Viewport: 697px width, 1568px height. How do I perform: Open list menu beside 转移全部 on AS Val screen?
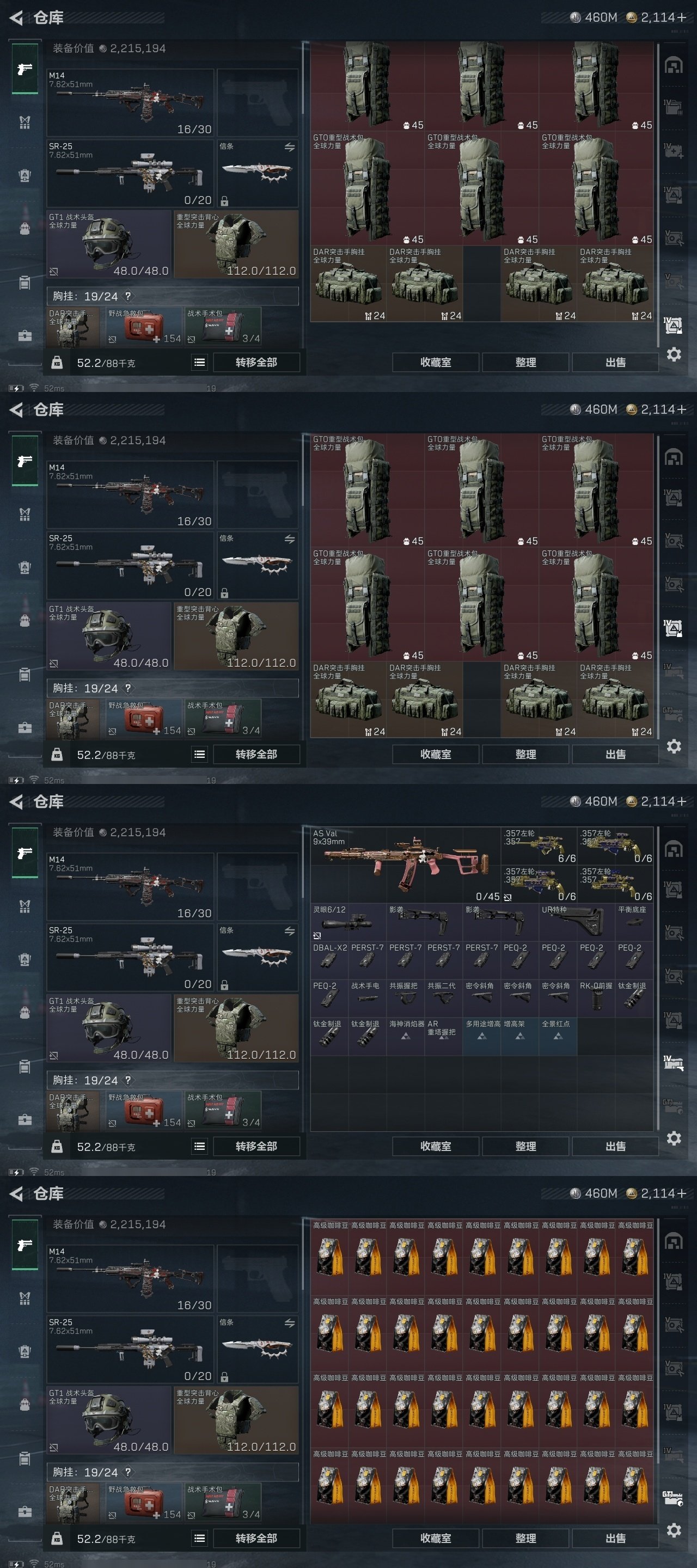coord(199,1146)
